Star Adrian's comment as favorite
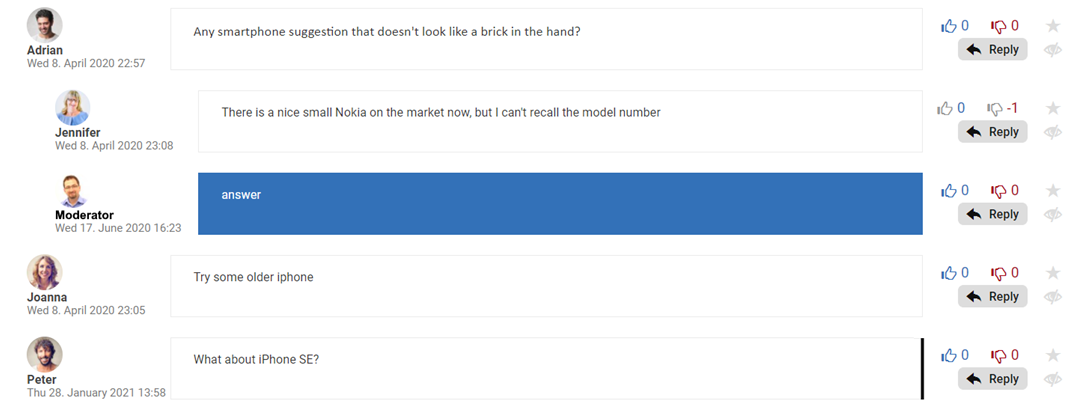This screenshot has height=401, width=1087. pos(1052,26)
